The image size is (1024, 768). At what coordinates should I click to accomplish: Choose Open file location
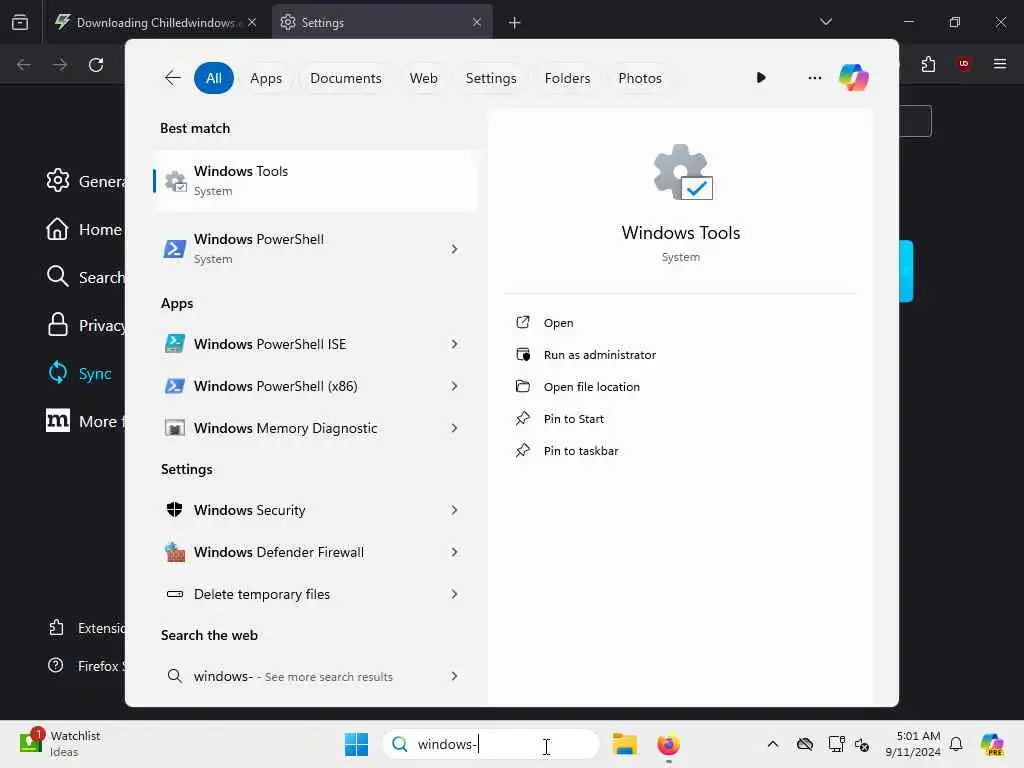tap(592, 387)
